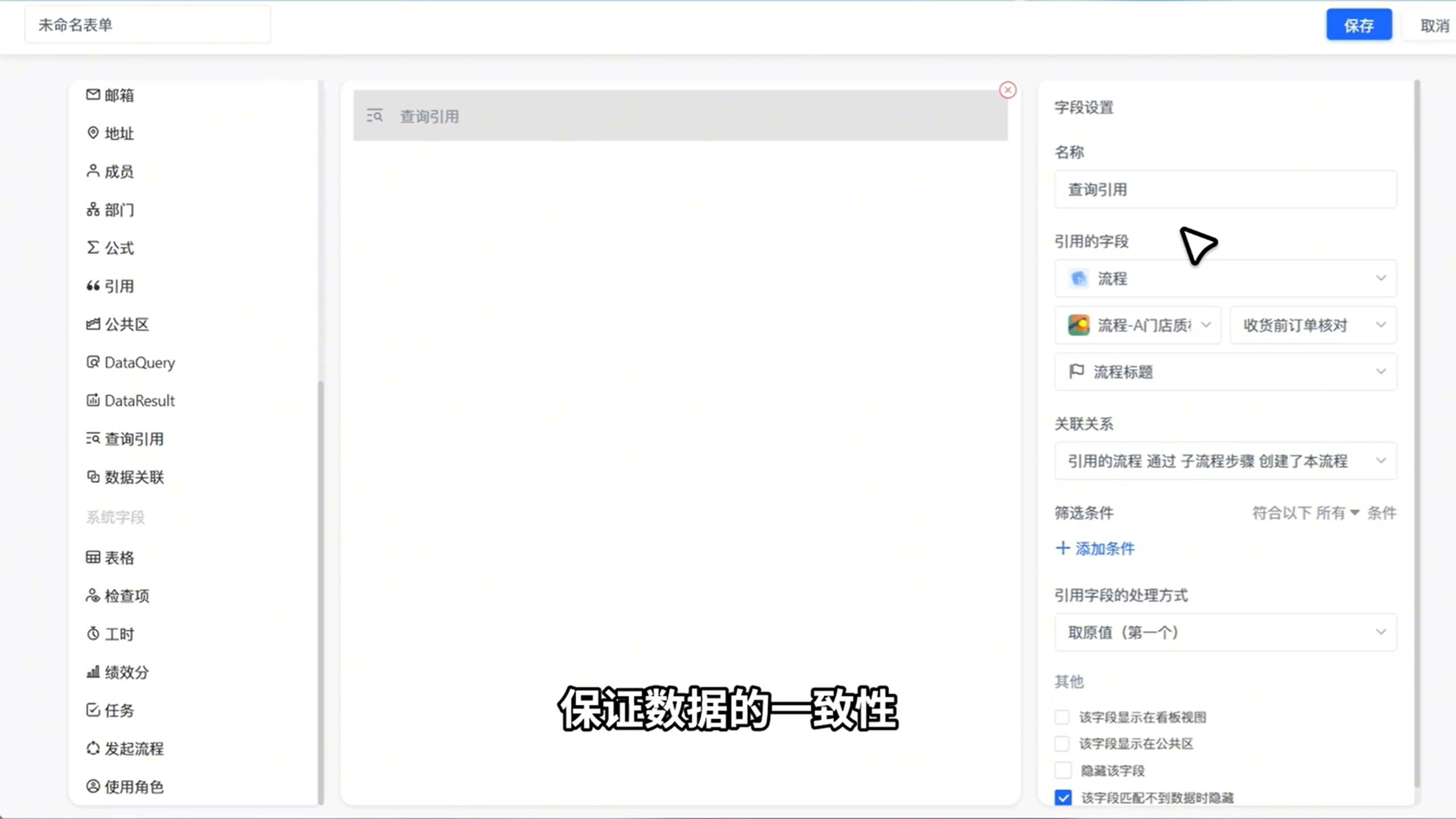
Task: Remove field with red circle X icon
Action: tap(1008, 90)
